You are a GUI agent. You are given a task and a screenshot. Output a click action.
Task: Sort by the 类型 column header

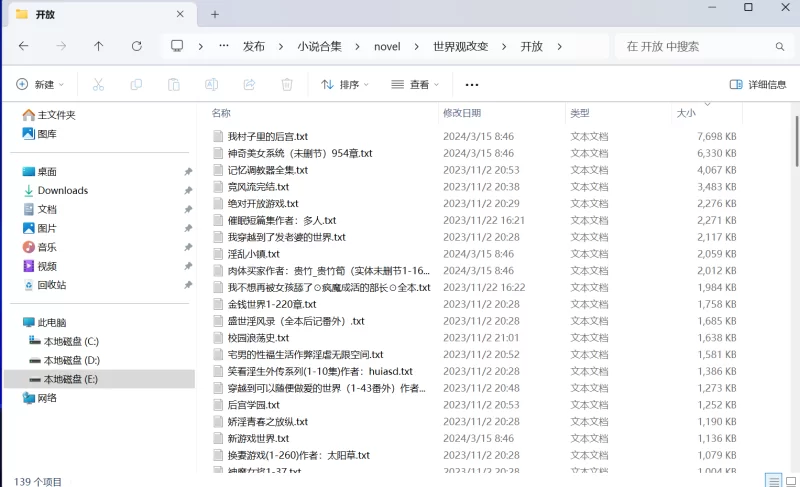click(580, 113)
